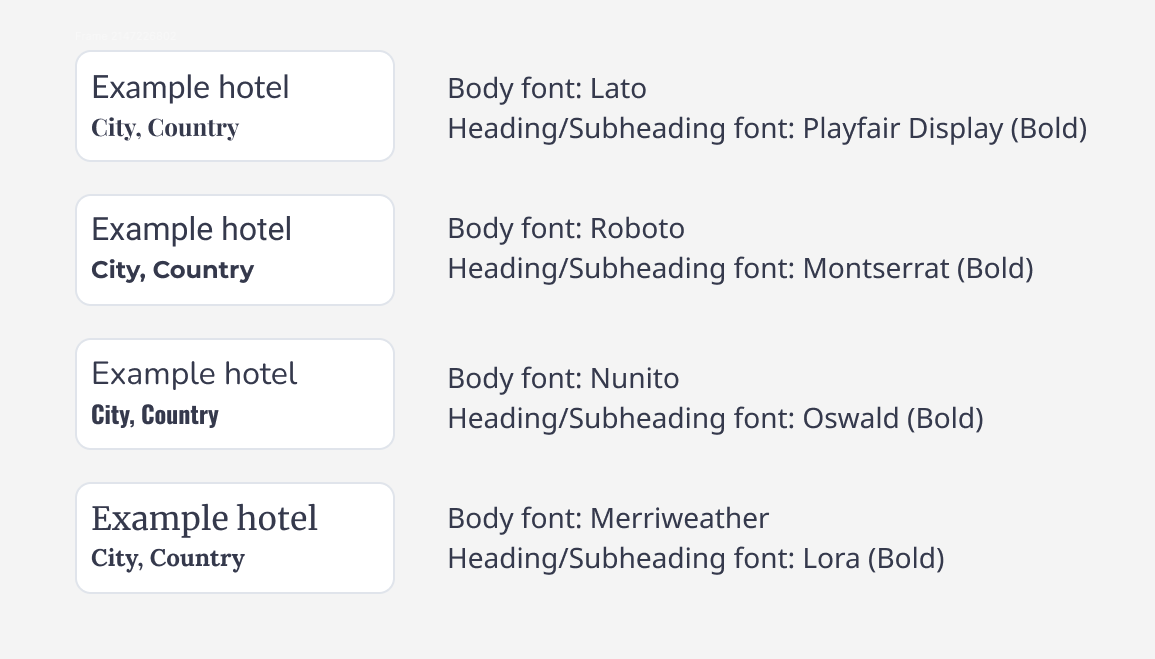Click the 'Body font: Roboto' label
This screenshot has height=659, width=1155.
(x=566, y=228)
